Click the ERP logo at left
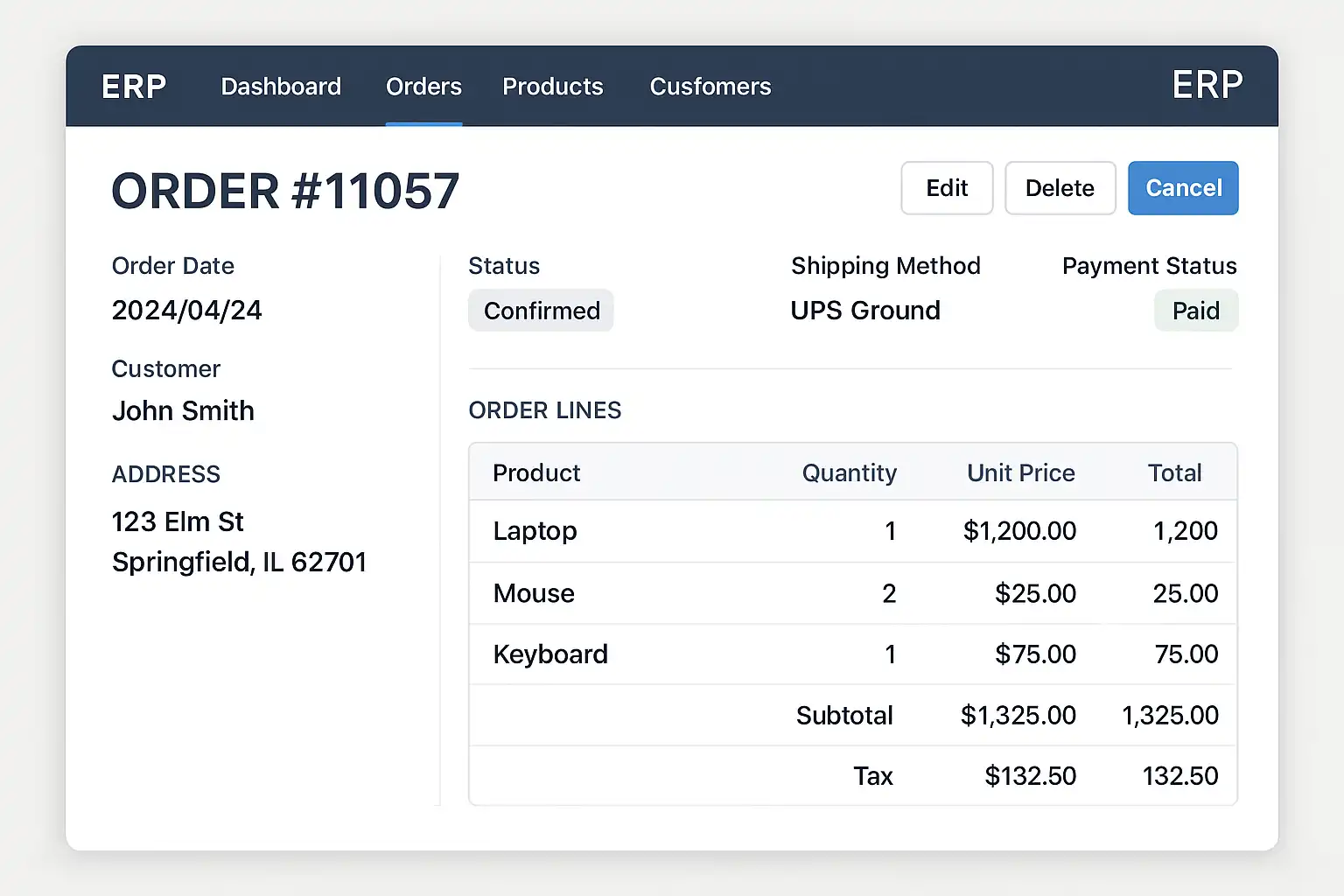 tap(134, 87)
